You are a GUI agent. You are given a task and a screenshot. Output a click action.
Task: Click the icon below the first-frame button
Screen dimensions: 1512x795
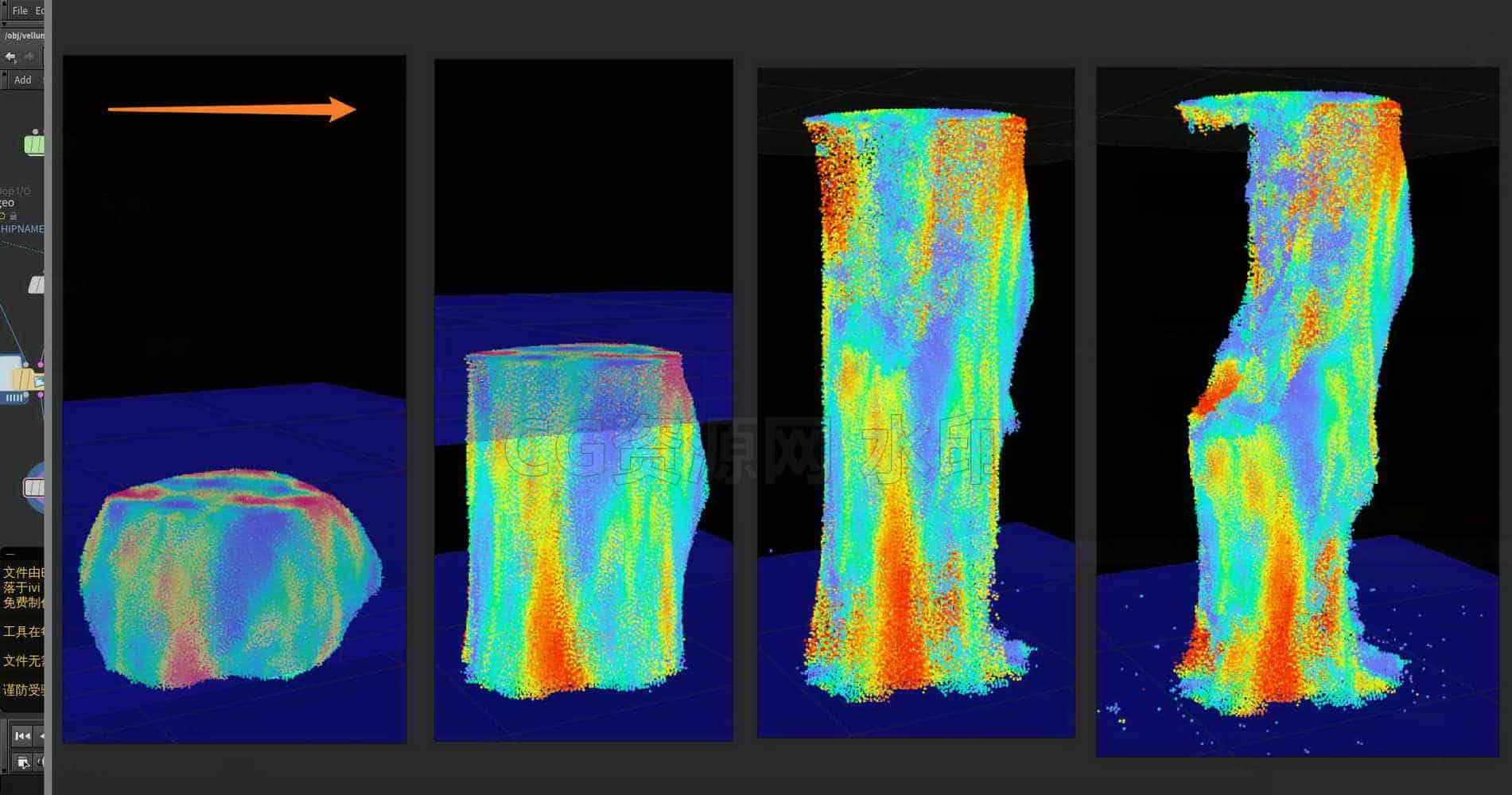point(23,762)
